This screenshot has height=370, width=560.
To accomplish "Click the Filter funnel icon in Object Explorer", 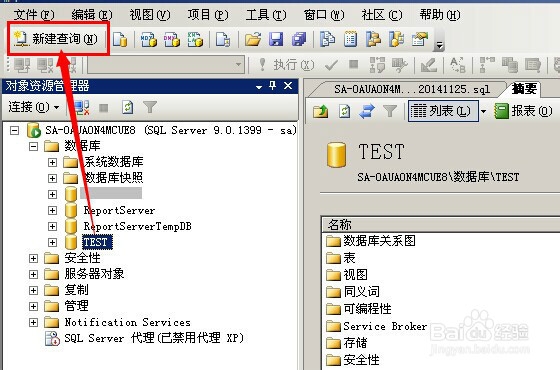I will point(150,107).
